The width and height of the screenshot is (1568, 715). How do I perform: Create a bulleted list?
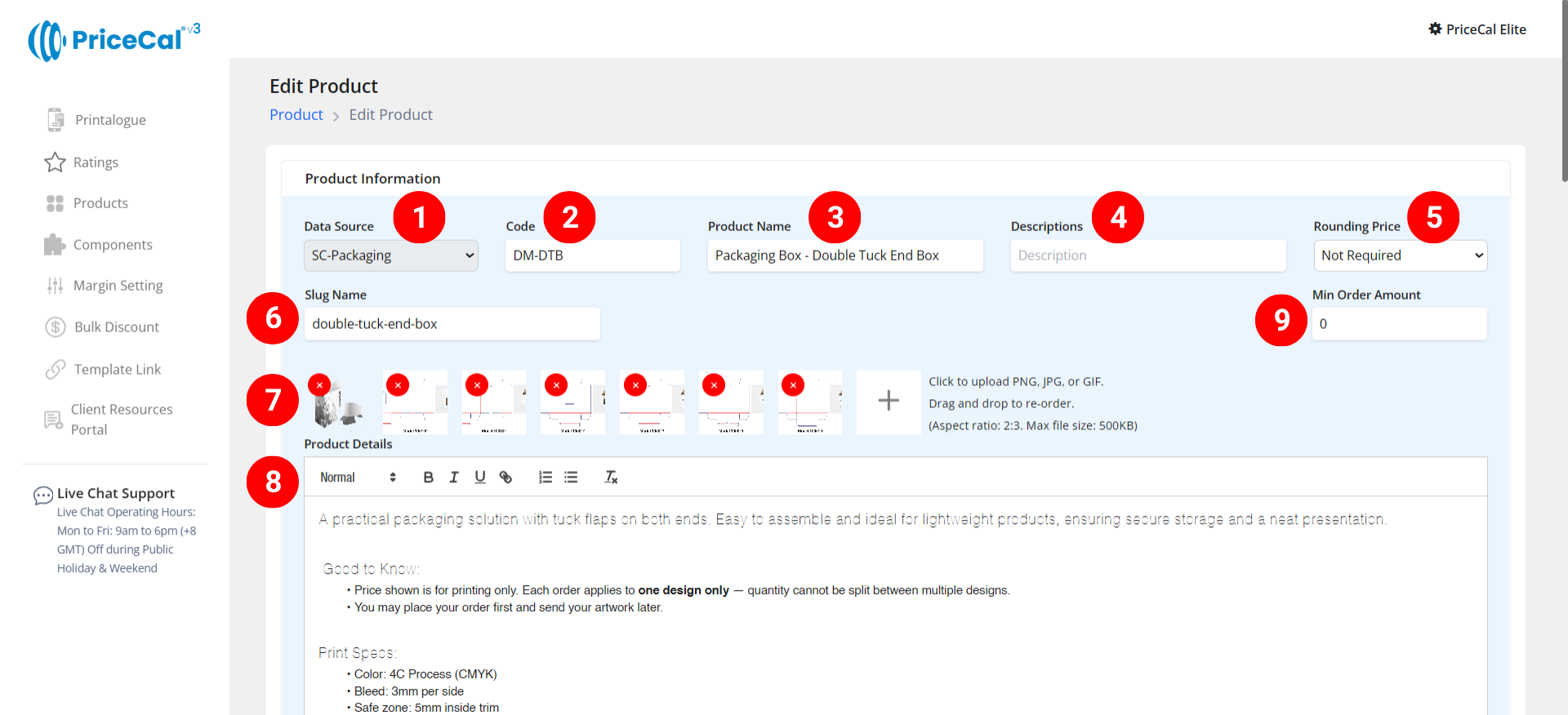click(x=571, y=477)
